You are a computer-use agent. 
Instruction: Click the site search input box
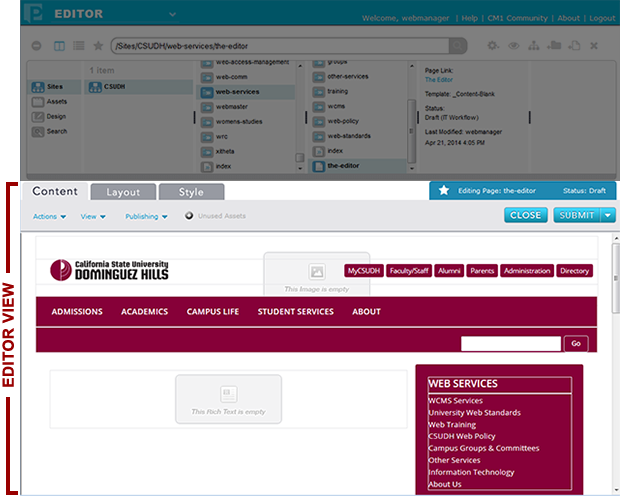coord(511,344)
